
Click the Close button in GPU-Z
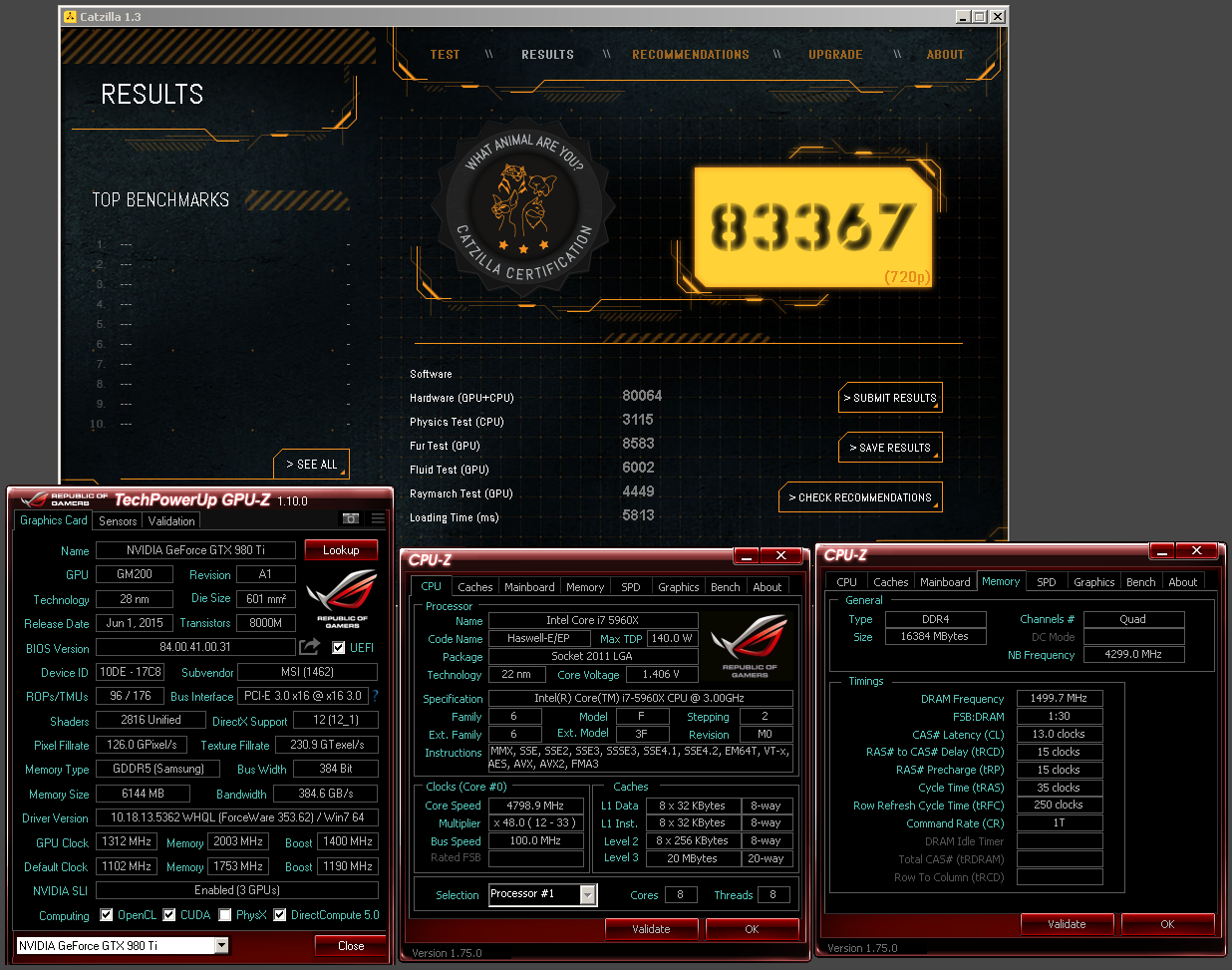click(x=351, y=946)
